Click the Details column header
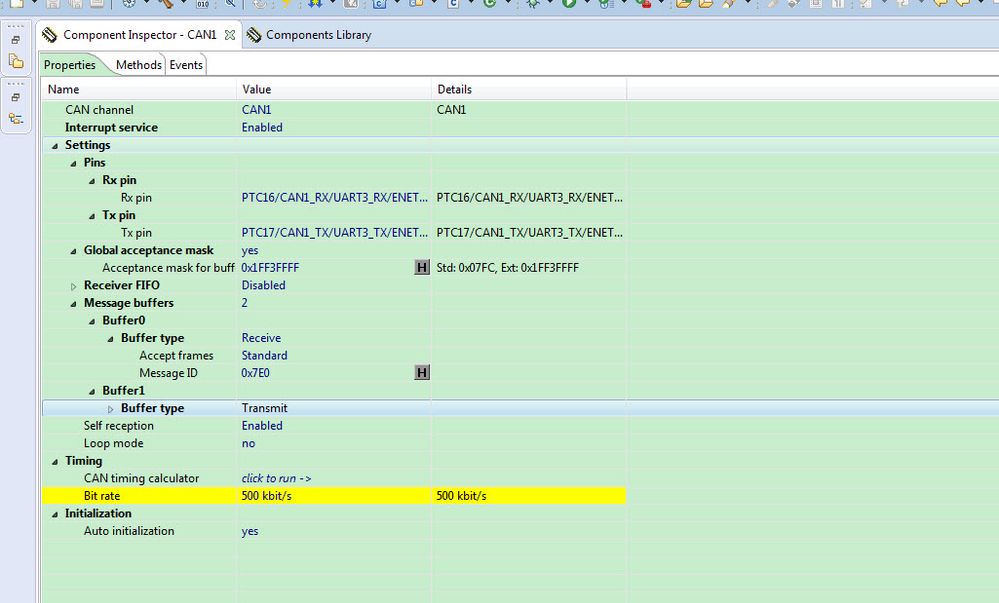This screenshot has height=603, width=999. [529, 89]
